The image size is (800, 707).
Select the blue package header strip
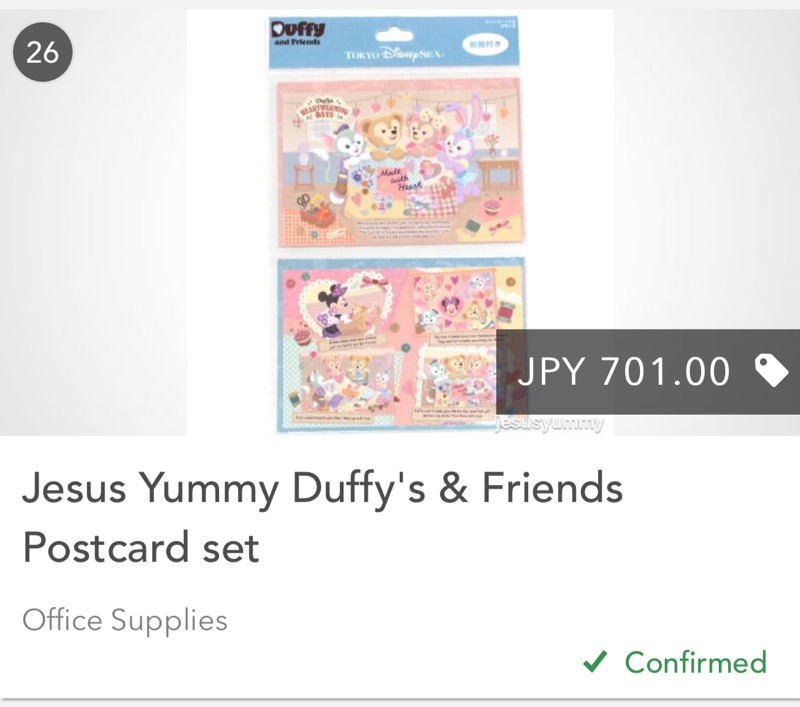(394, 42)
